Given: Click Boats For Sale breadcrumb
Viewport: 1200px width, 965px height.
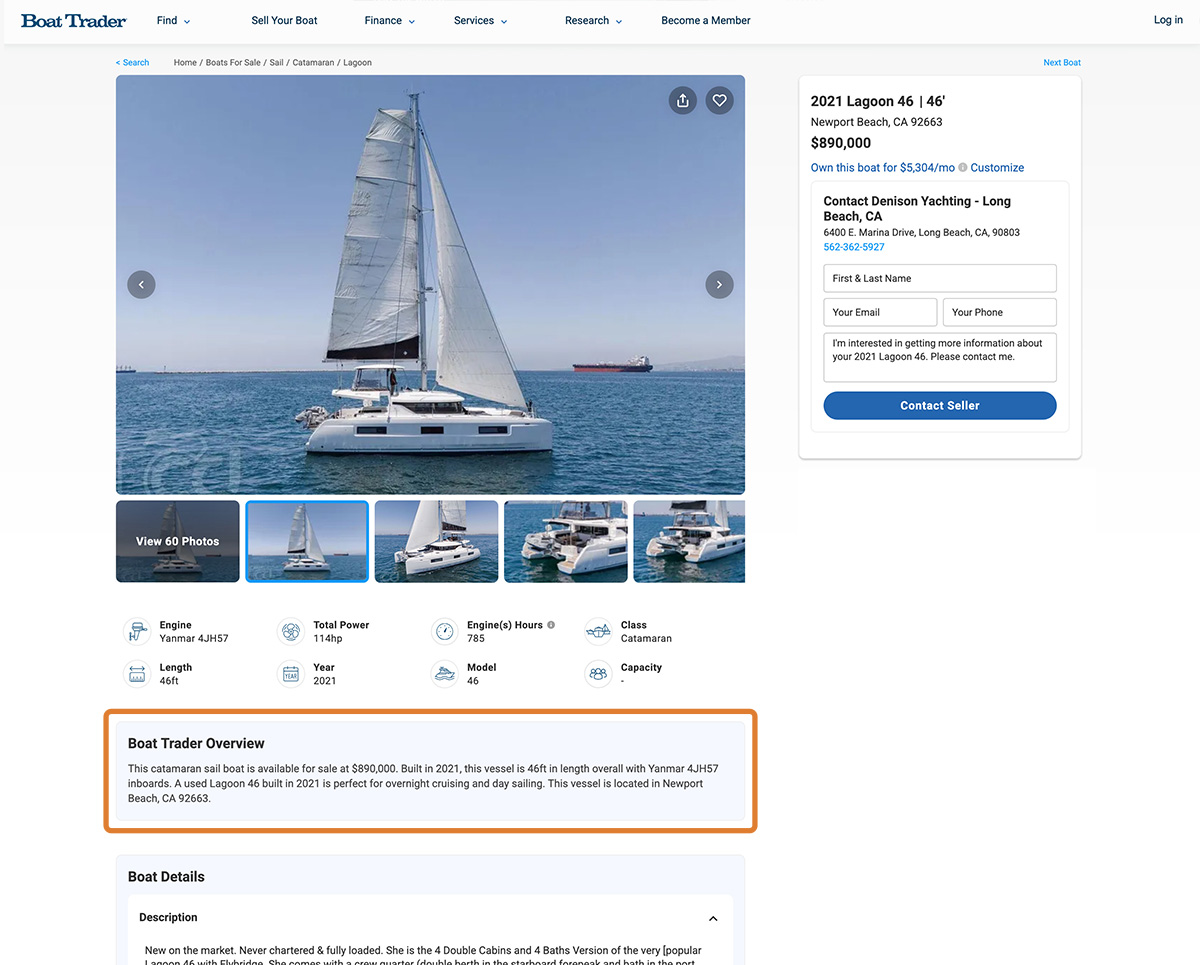Looking at the screenshot, I should pyautogui.click(x=233, y=63).
